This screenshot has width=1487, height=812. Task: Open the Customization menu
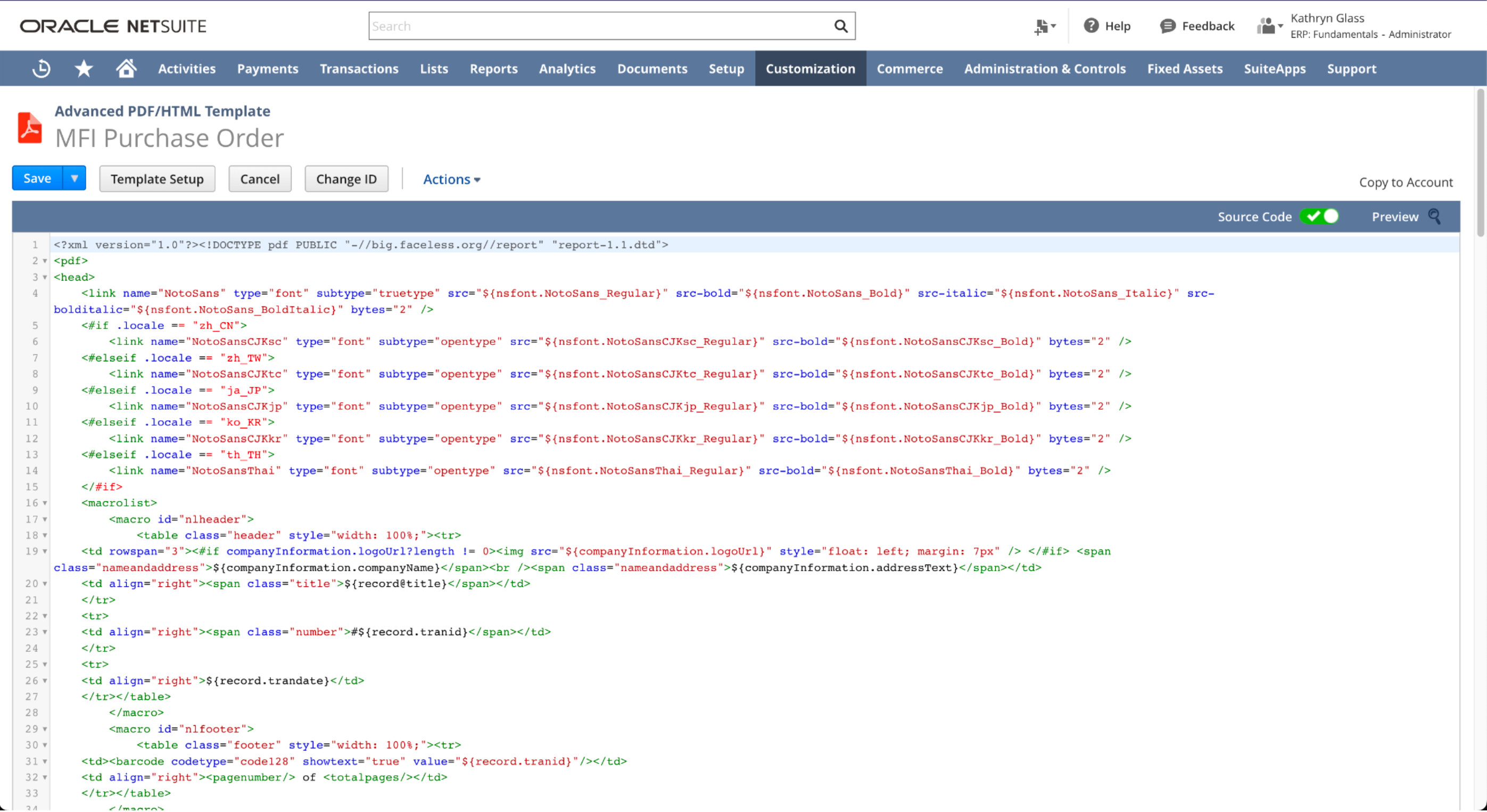pos(811,69)
